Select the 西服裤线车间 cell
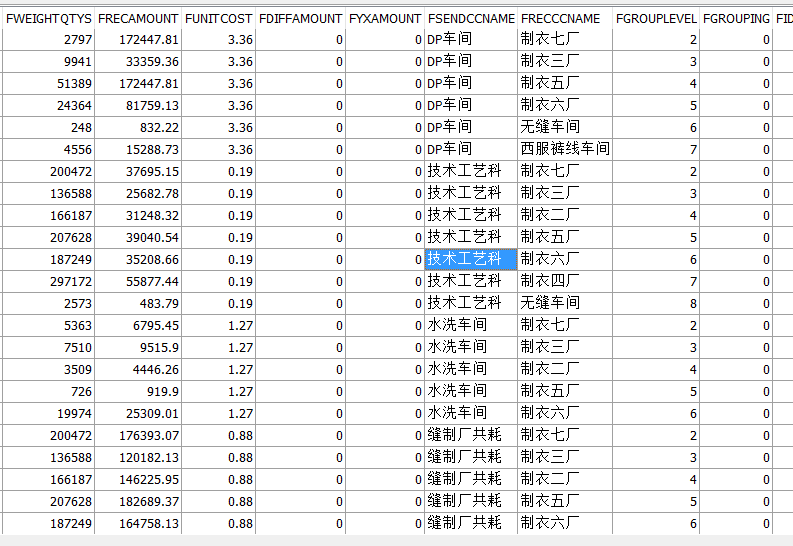Screen dimensions: 793x546 click(x=565, y=150)
